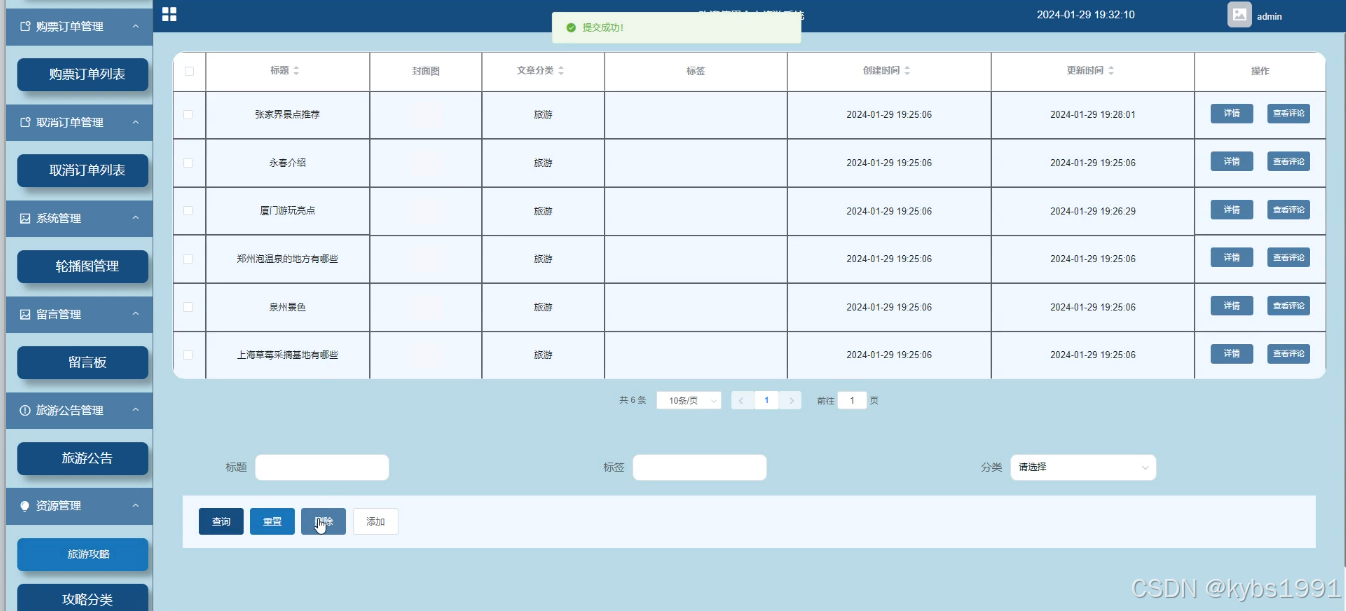1346x611 pixels.
Task: View comments for 上海草莓采摘基地有哪些
Action: click(1288, 354)
